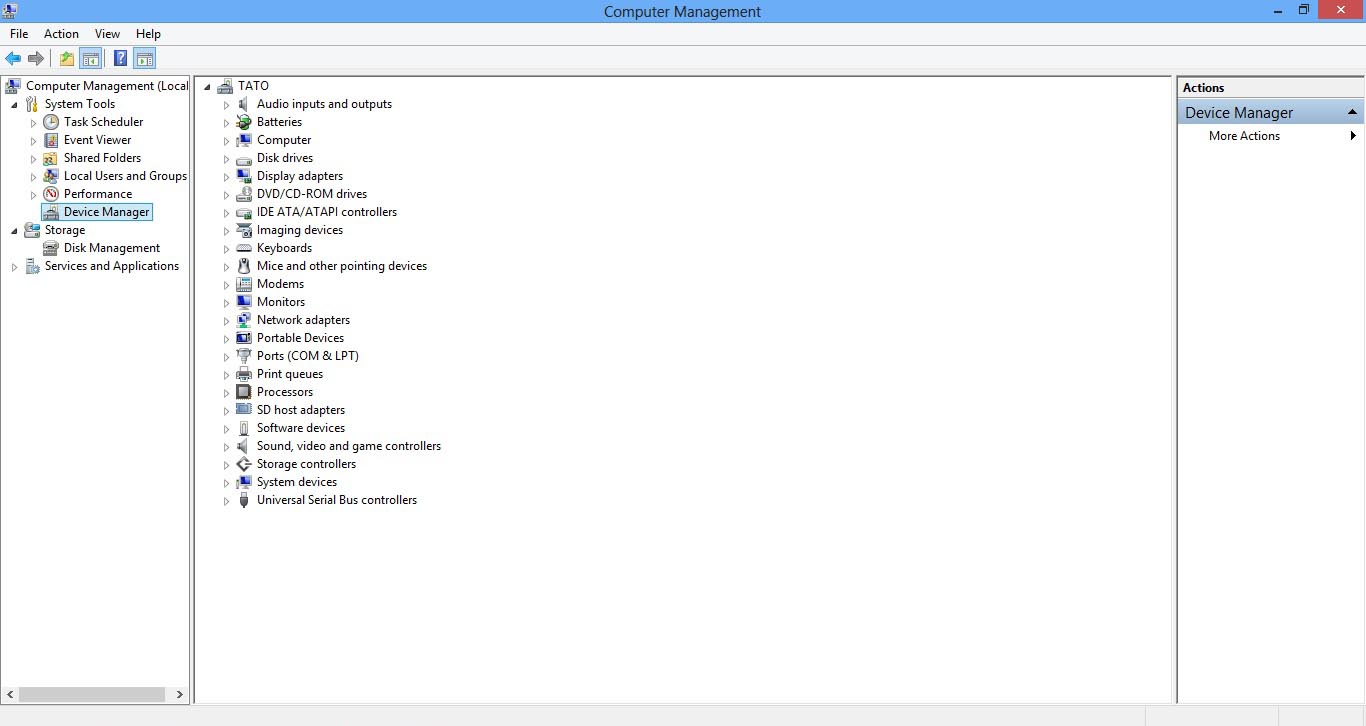This screenshot has width=1366, height=726.
Task: Select IDE ATA/ATAPI controllers category
Action: point(327,212)
